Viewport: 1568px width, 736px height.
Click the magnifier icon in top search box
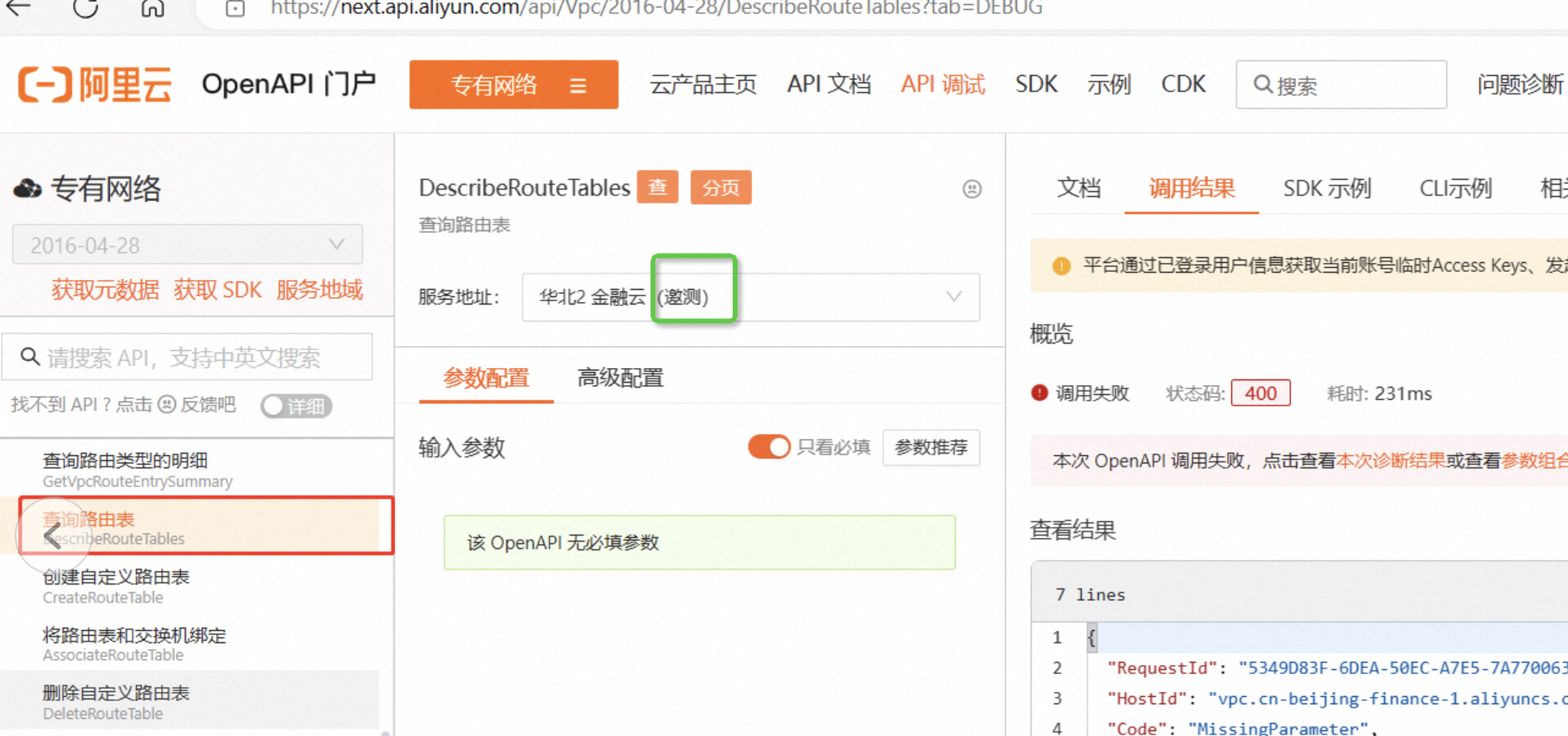[1263, 84]
